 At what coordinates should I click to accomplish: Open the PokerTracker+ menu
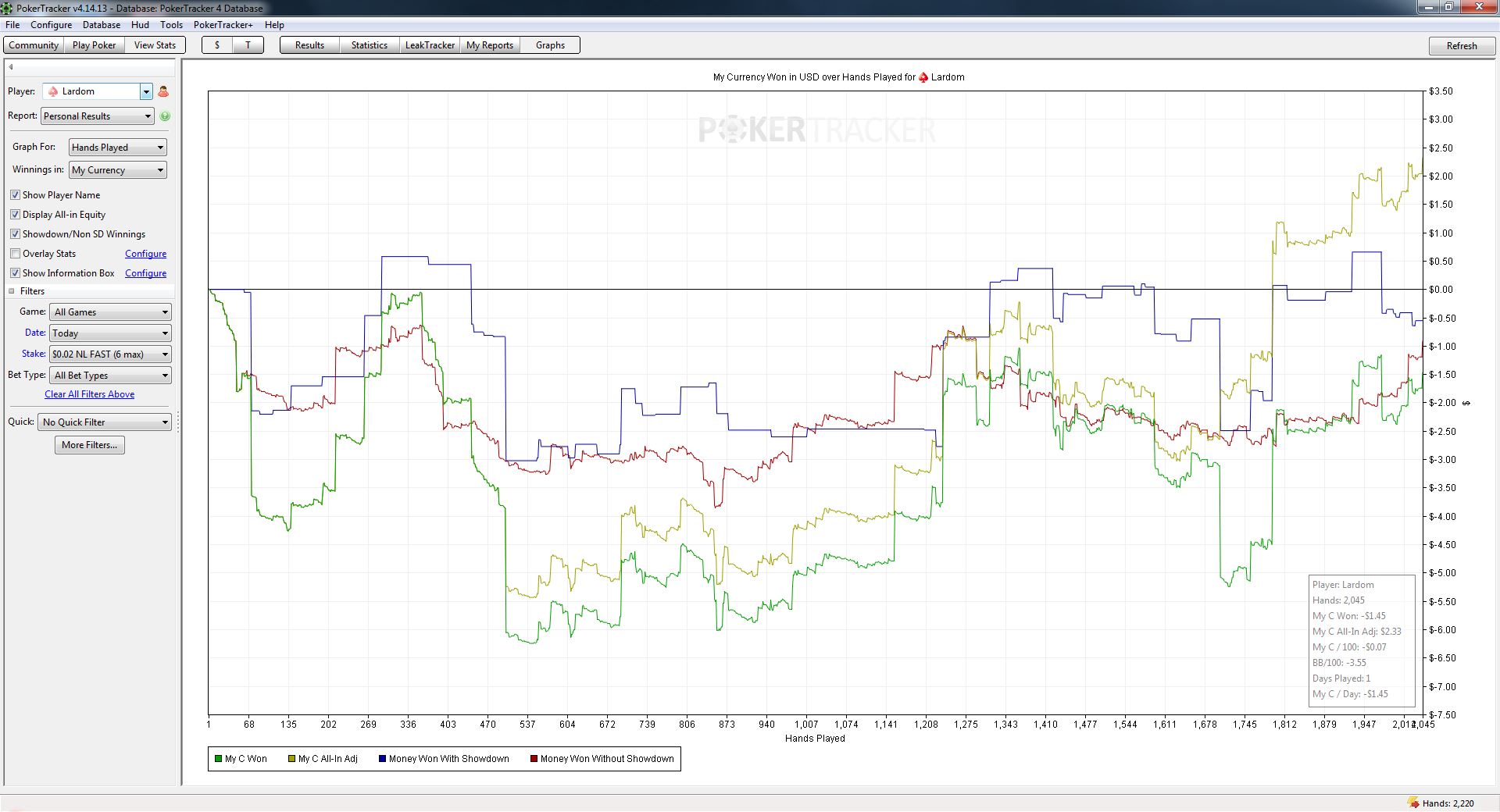pyautogui.click(x=223, y=25)
